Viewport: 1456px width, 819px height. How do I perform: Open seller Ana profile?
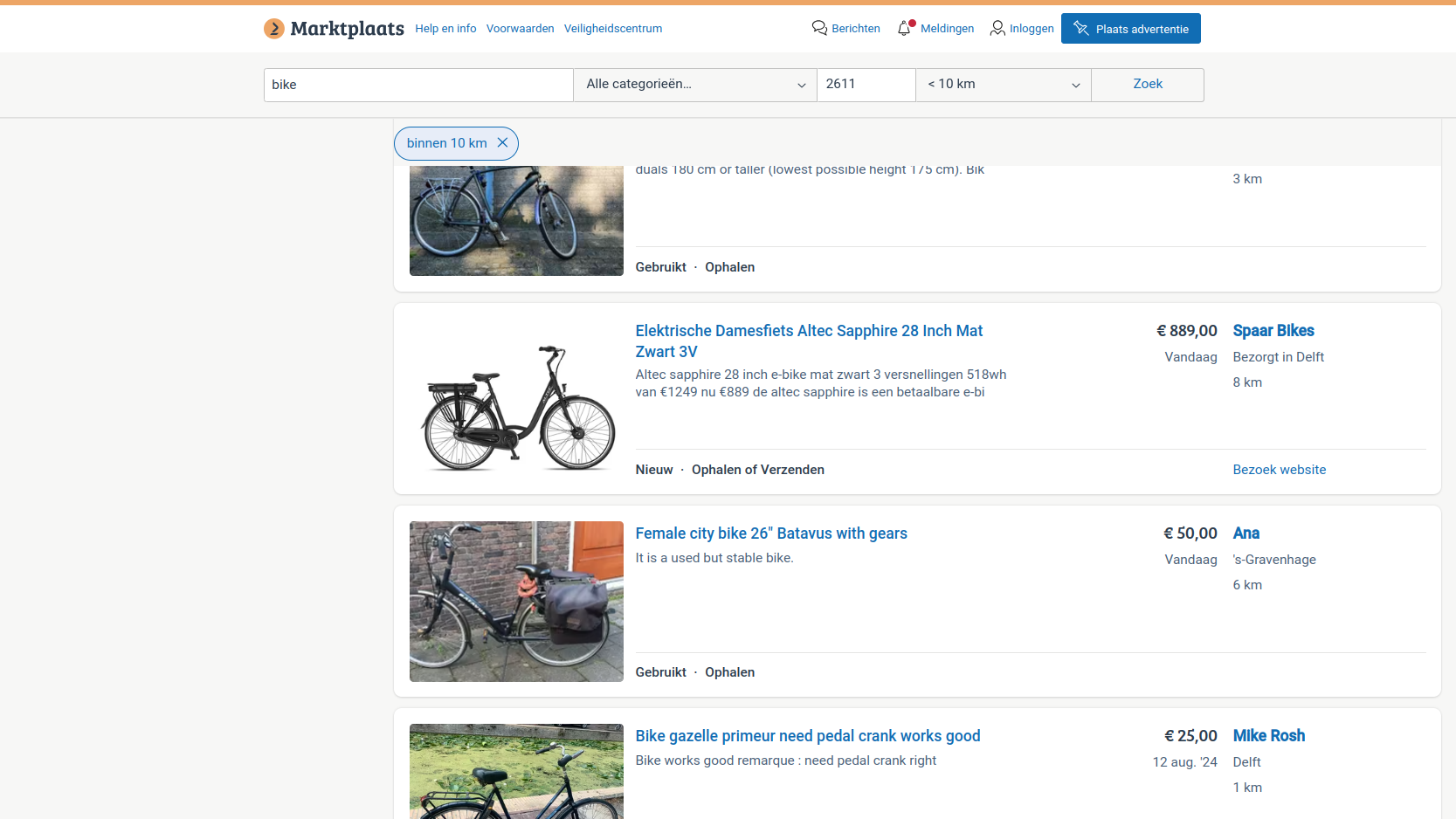click(1246, 533)
